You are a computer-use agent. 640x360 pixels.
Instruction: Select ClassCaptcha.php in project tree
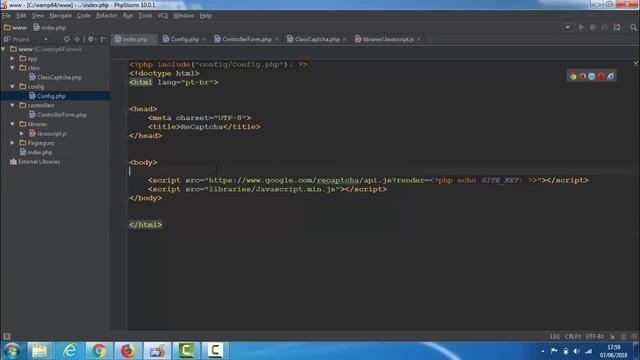click(55, 77)
